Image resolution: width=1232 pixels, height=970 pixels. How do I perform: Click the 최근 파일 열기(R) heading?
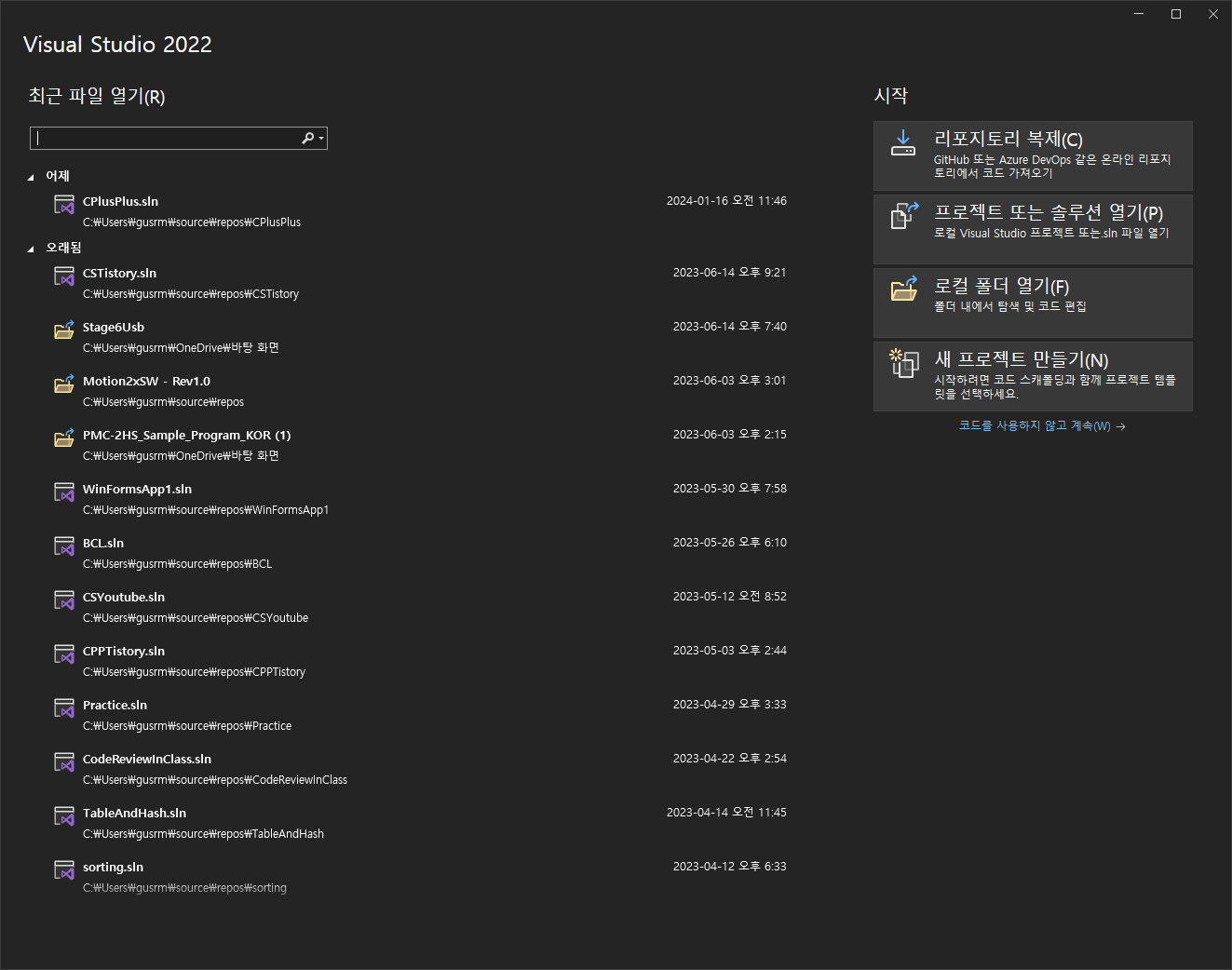(97, 96)
